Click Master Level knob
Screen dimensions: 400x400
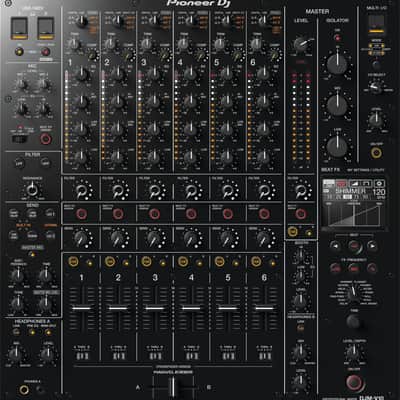tap(301, 44)
